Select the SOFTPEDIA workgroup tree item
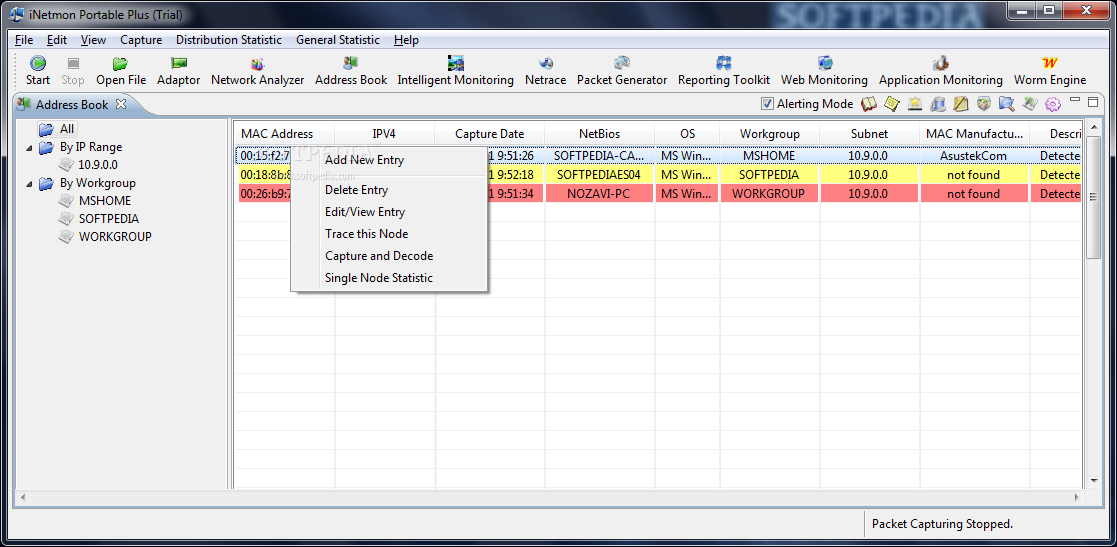 click(x=108, y=219)
